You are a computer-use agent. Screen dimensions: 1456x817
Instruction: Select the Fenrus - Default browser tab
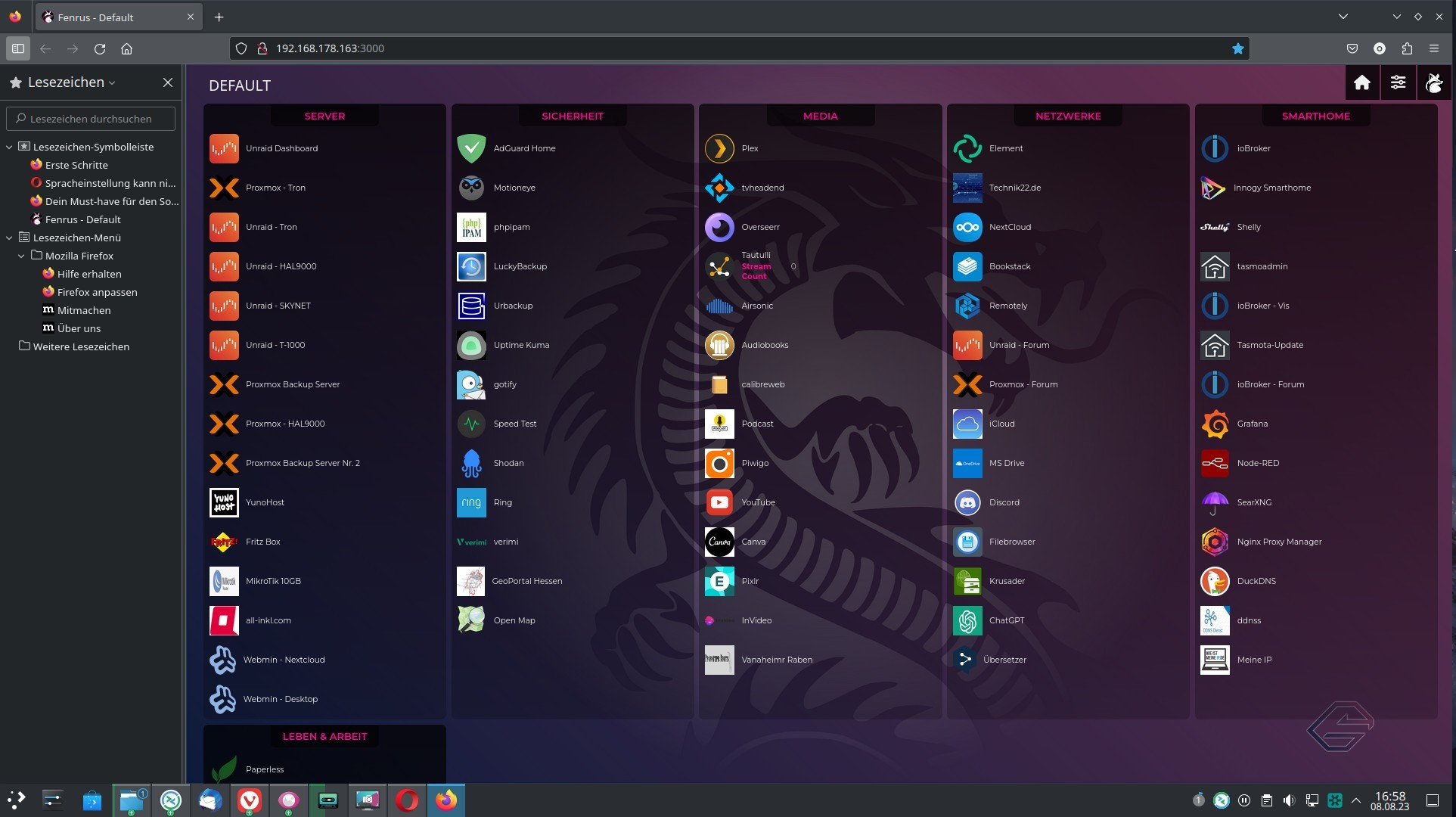coord(119,17)
